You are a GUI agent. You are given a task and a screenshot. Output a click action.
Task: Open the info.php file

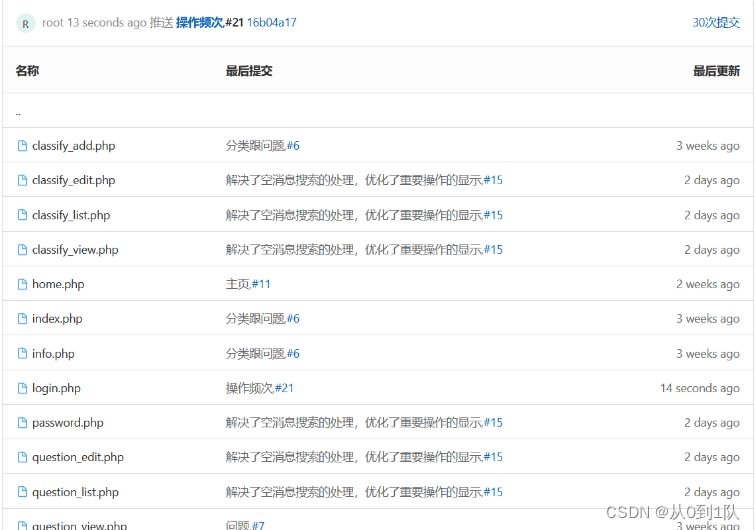[x=53, y=354]
